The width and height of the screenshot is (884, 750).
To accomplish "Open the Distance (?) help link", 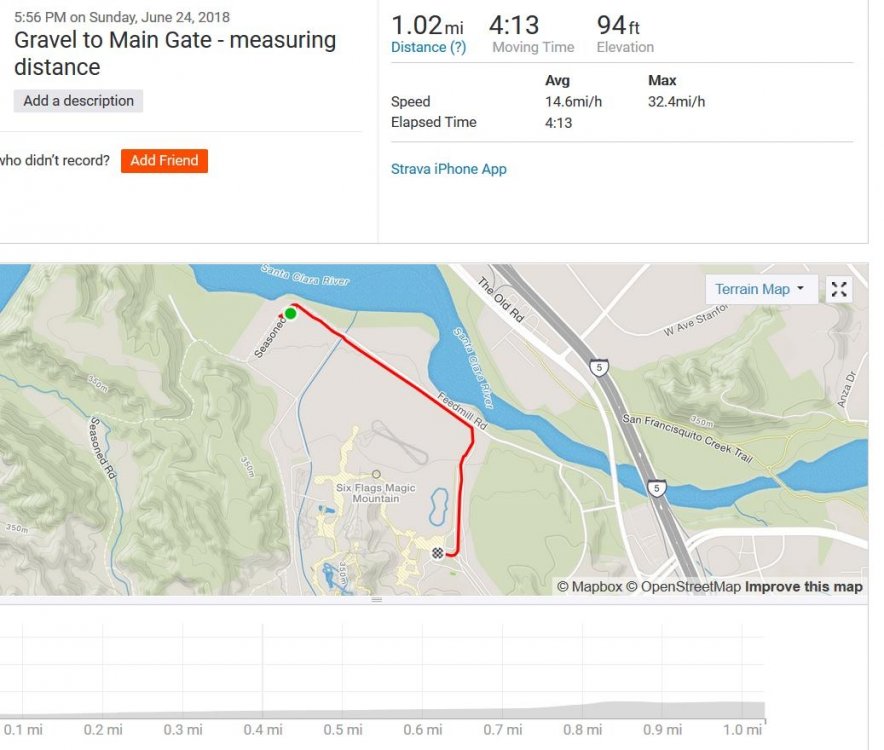I will pyautogui.click(x=428, y=47).
